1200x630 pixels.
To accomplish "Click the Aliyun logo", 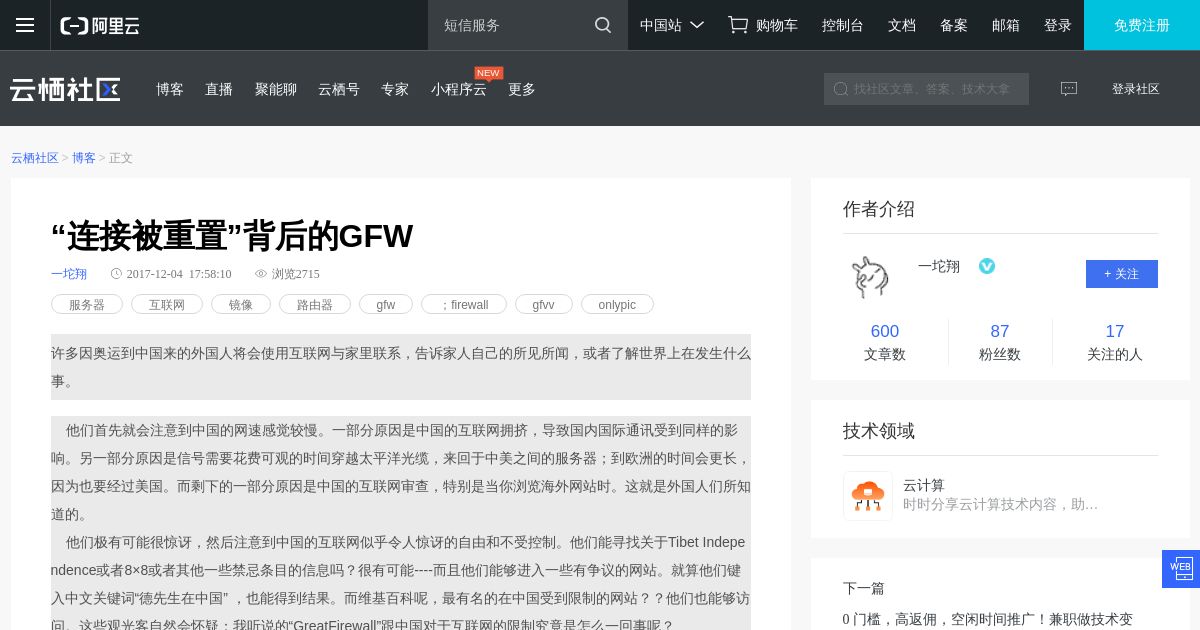I will (100, 26).
